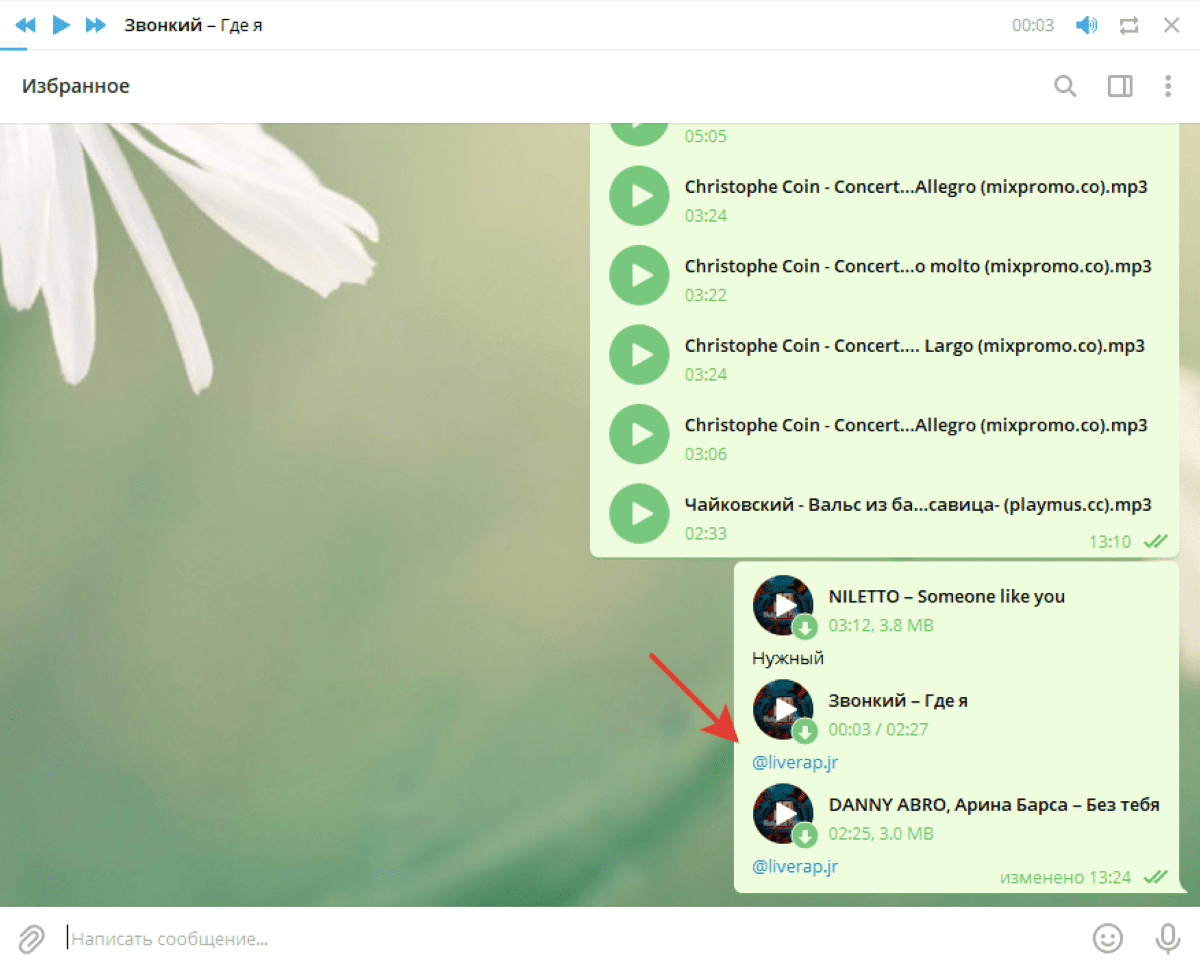Toggle repeat mode in the player bar
Image resolution: width=1200 pixels, height=966 pixels.
click(1129, 25)
